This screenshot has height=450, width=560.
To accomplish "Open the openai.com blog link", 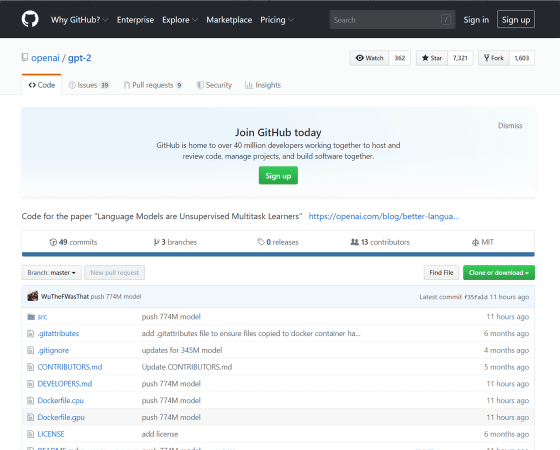I will pyautogui.click(x=384, y=216).
